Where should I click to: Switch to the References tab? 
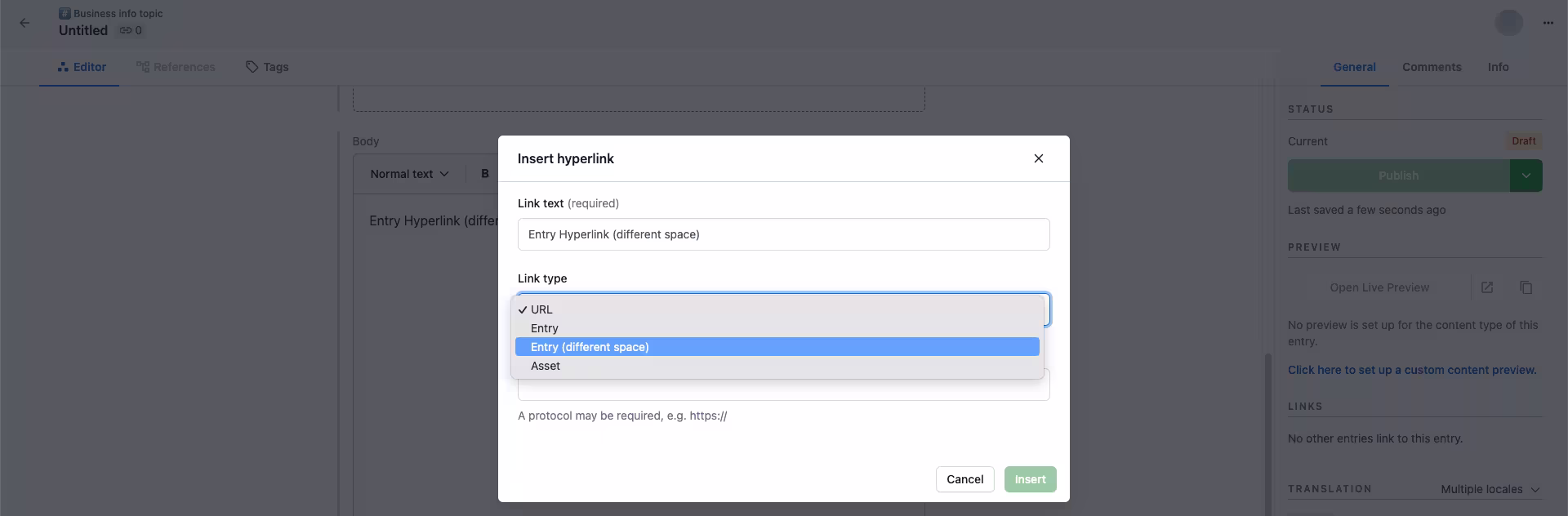pyautogui.click(x=176, y=67)
